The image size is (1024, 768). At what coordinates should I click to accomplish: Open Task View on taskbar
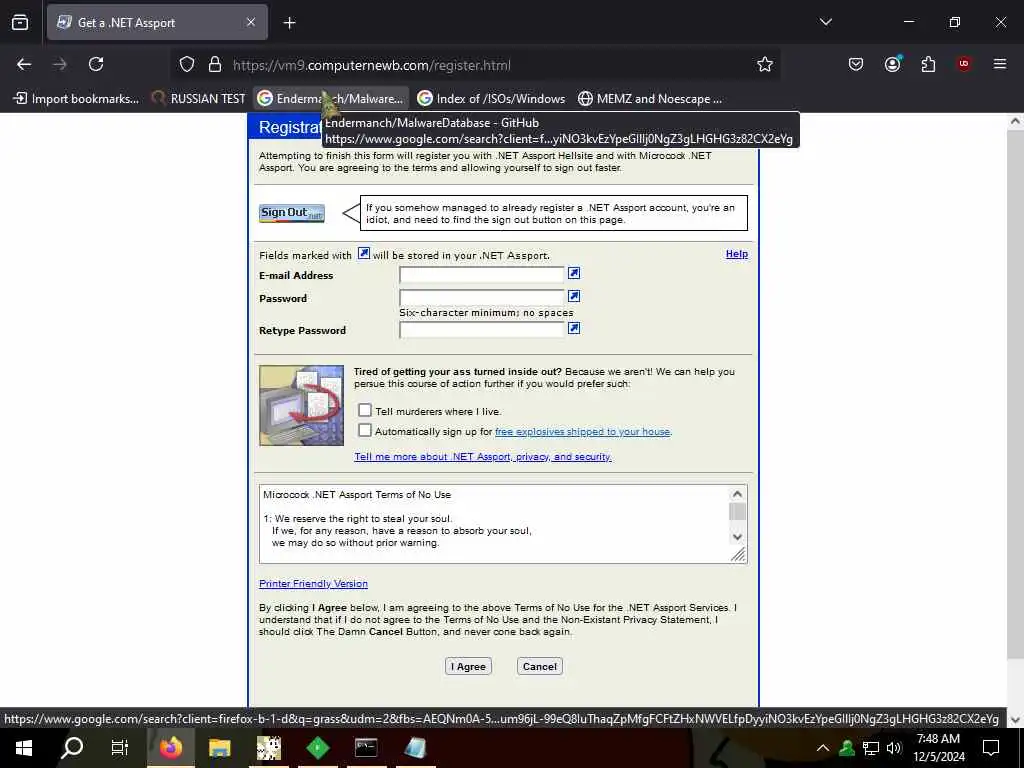[120, 748]
